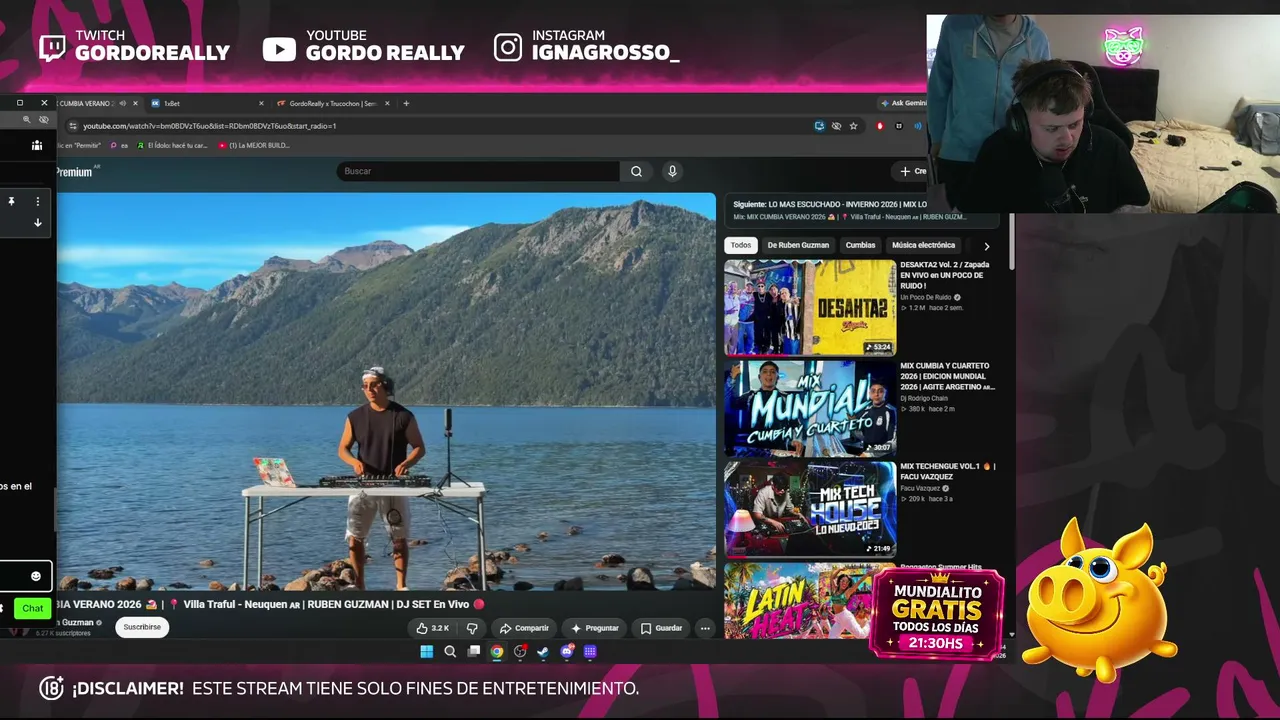Image resolution: width=1280 pixels, height=720 pixels.
Task: Open the red extension icon in Chrome toolbar
Action: click(x=880, y=126)
